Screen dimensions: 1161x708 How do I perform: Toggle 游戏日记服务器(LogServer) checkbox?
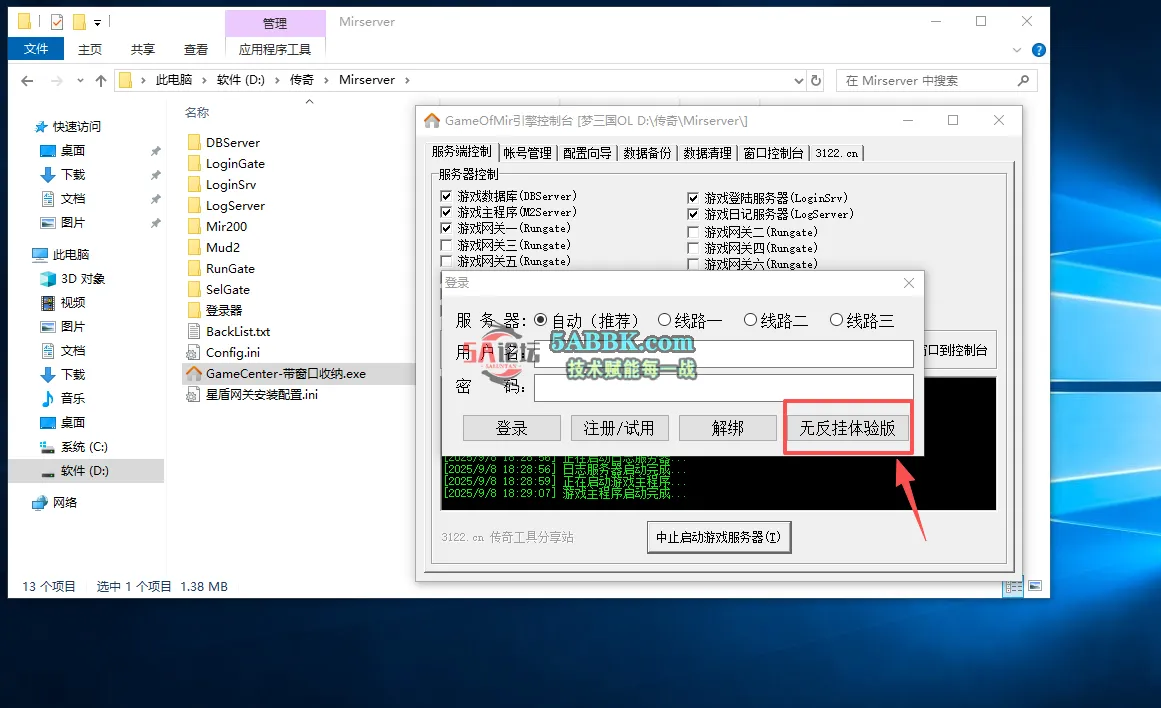[x=693, y=214]
